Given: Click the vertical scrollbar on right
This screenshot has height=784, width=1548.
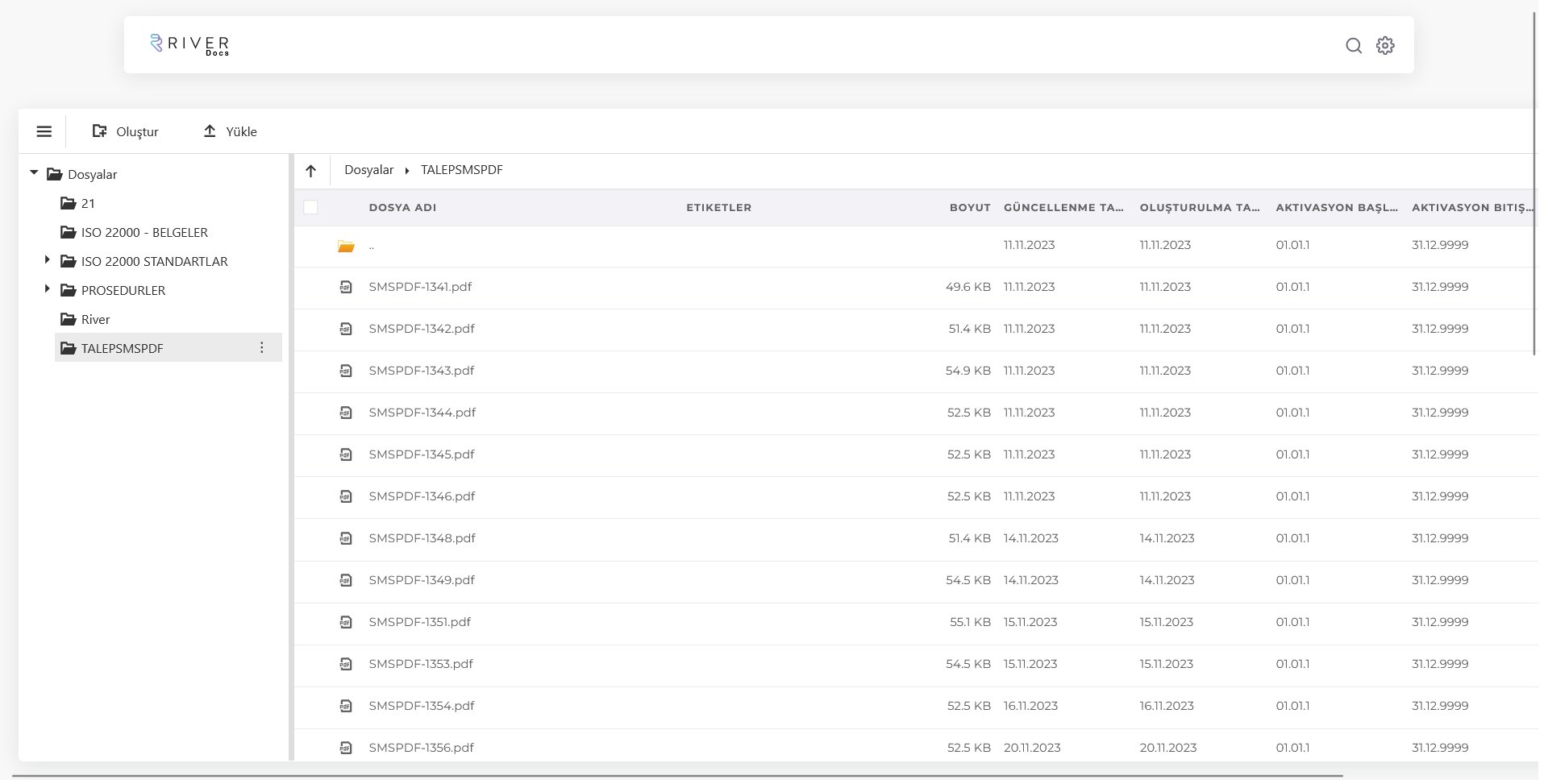Looking at the screenshot, I should point(1534,185).
